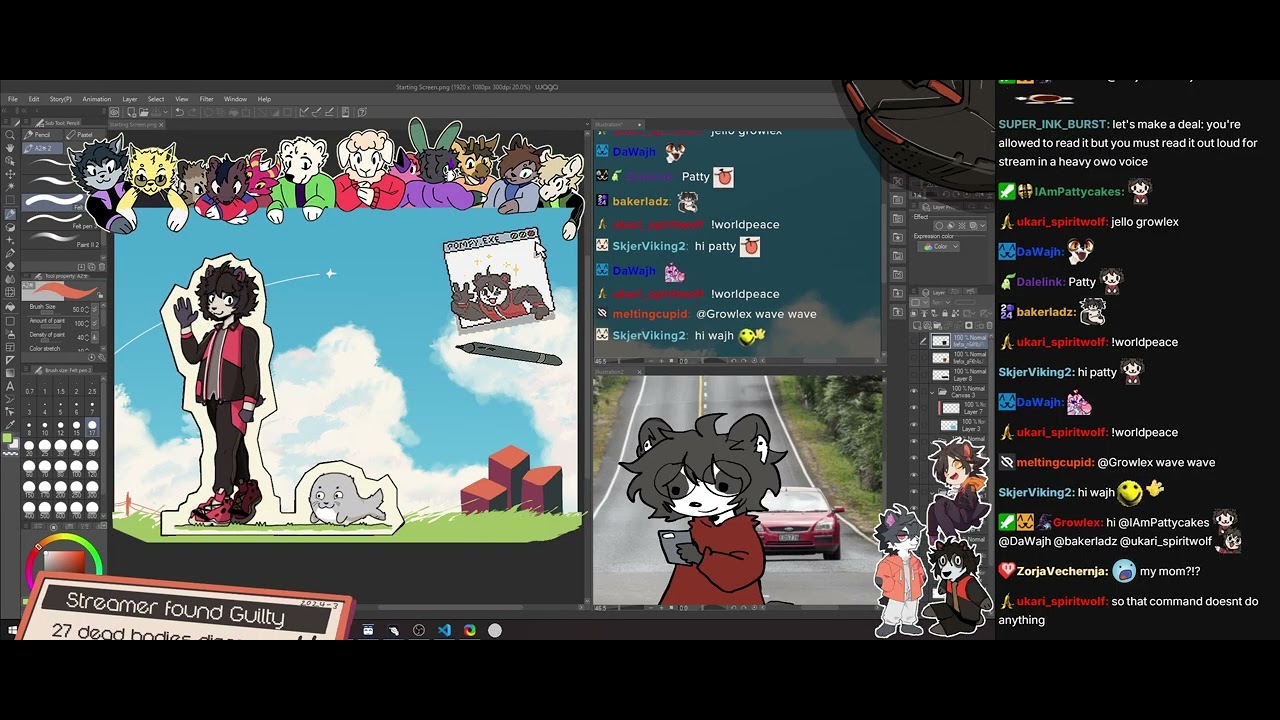Open the Expression color 'Color' dropdown
The image size is (1280, 720).
[939, 246]
